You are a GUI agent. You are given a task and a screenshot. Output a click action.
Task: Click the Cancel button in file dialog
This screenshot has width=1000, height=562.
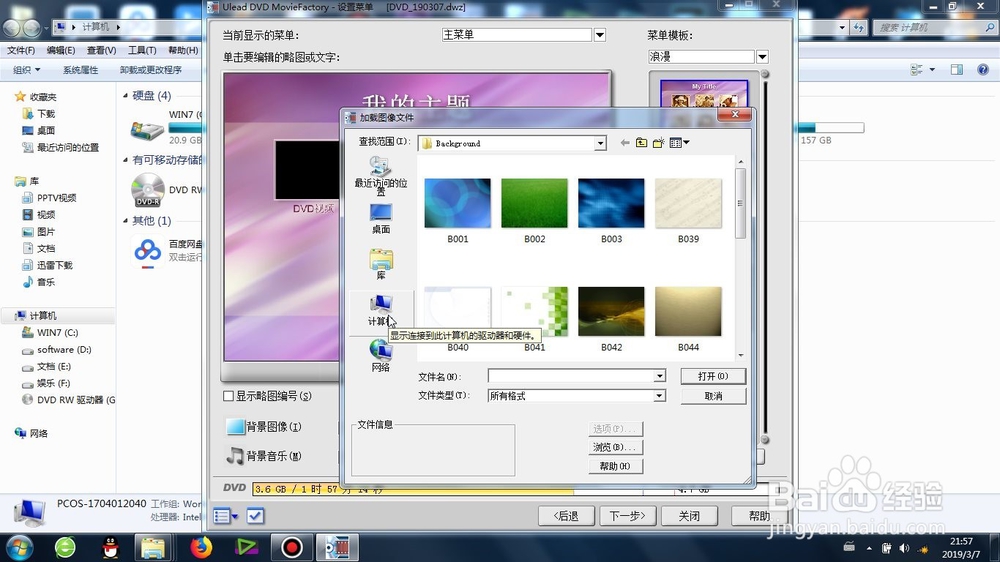pyautogui.click(x=713, y=396)
